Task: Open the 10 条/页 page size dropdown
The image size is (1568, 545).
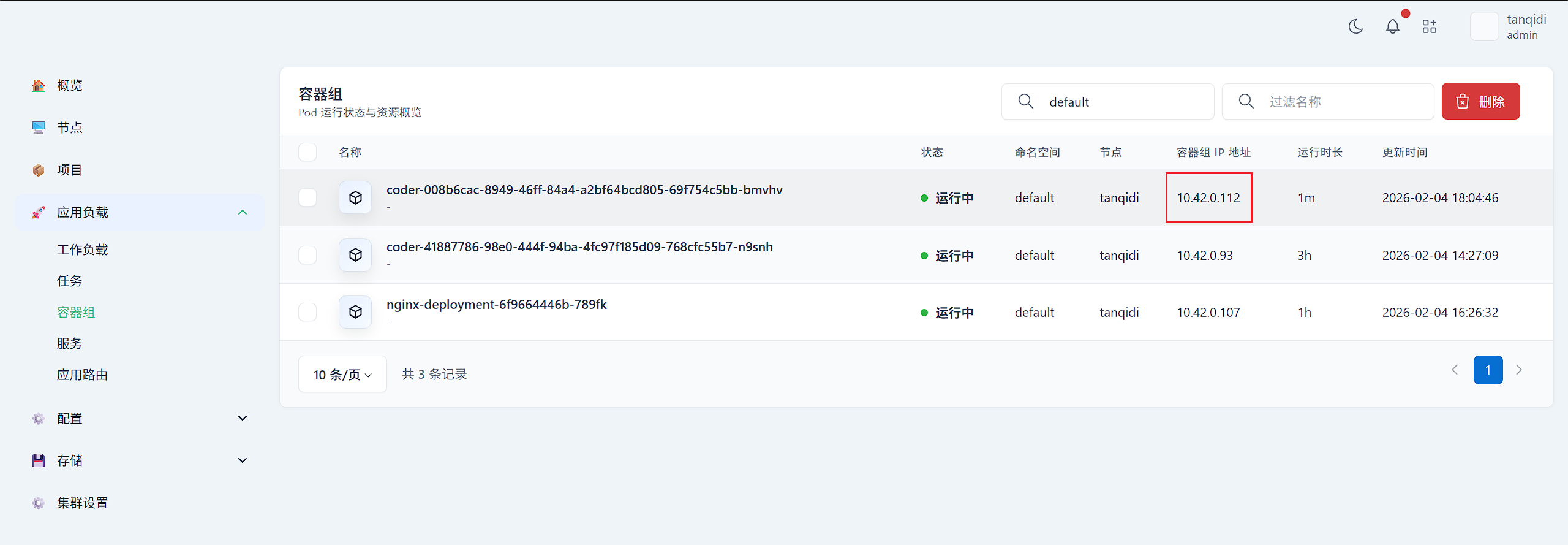Action: (342, 374)
